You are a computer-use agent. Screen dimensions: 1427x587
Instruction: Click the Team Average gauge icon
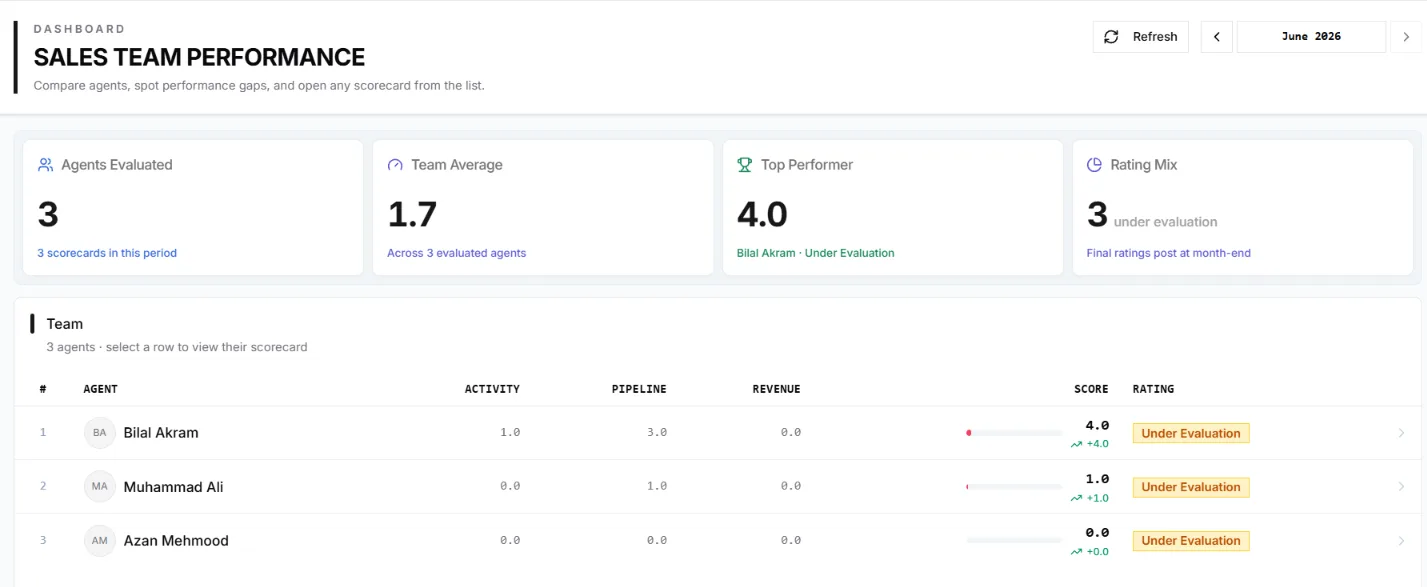coord(395,165)
